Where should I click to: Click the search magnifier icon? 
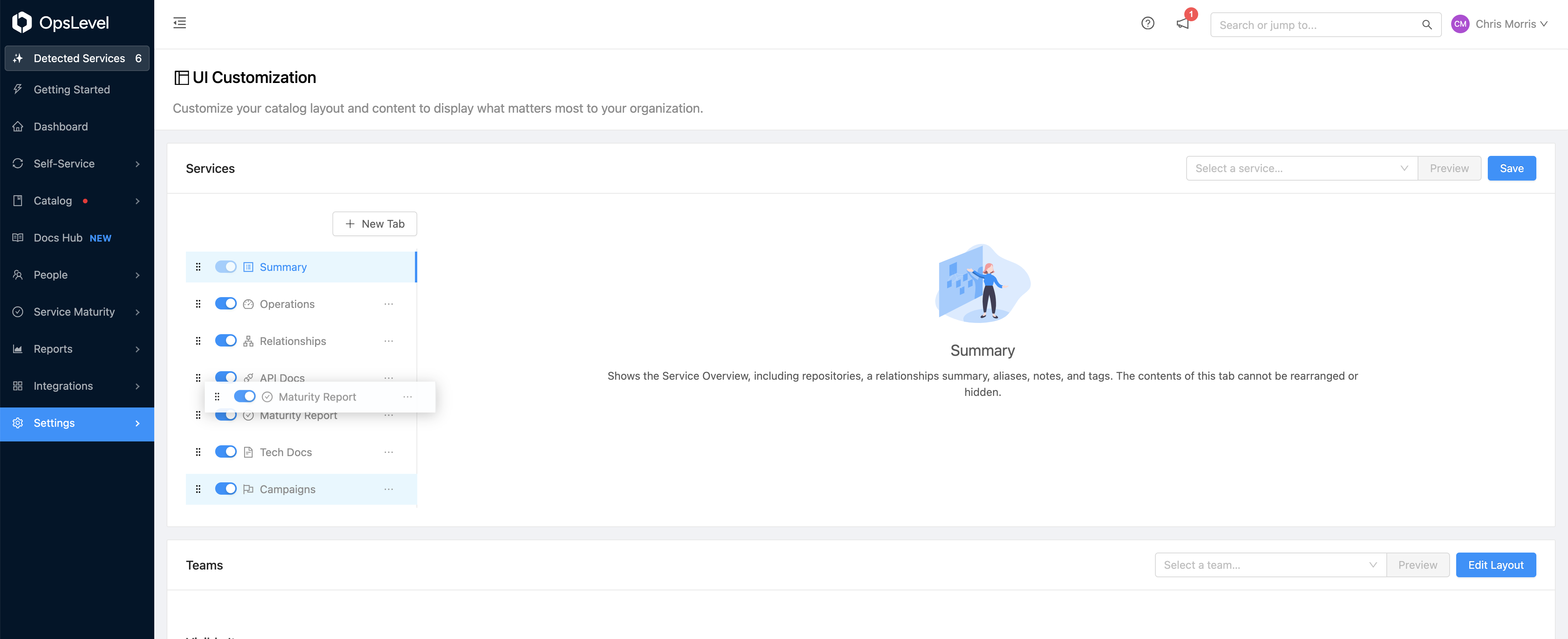pyautogui.click(x=1426, y=25)
